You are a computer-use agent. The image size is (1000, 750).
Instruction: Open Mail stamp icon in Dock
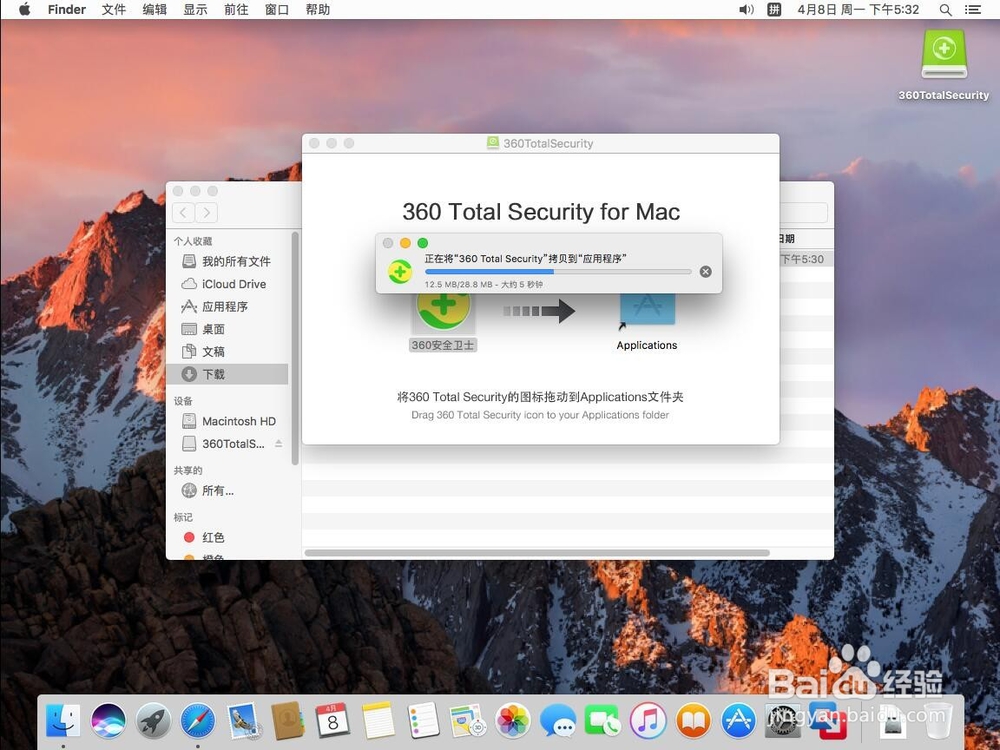[x=243, y=721]
